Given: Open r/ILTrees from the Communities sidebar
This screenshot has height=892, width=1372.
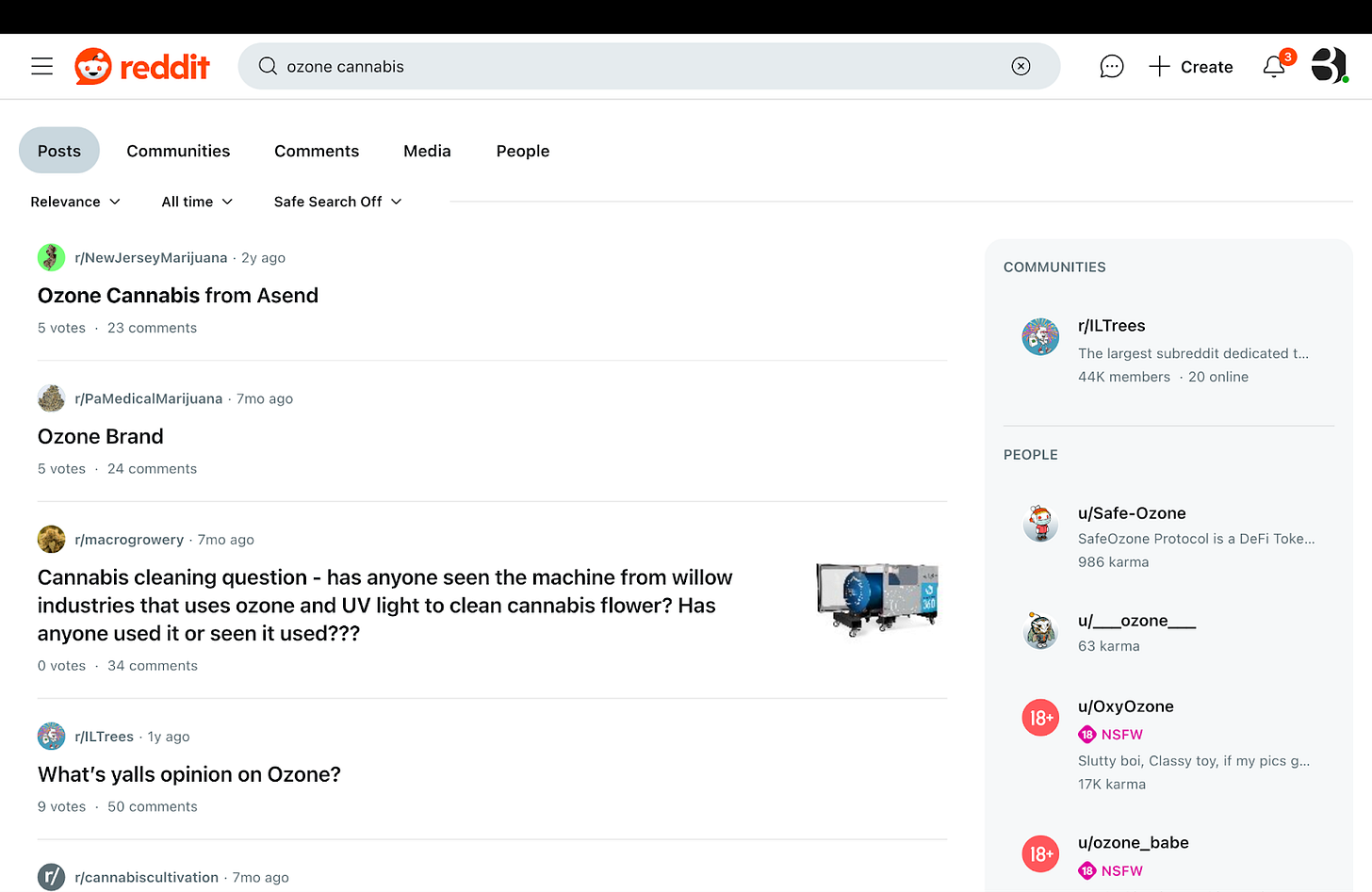Looking at the screenshot, I should [x=1112, y=326].
